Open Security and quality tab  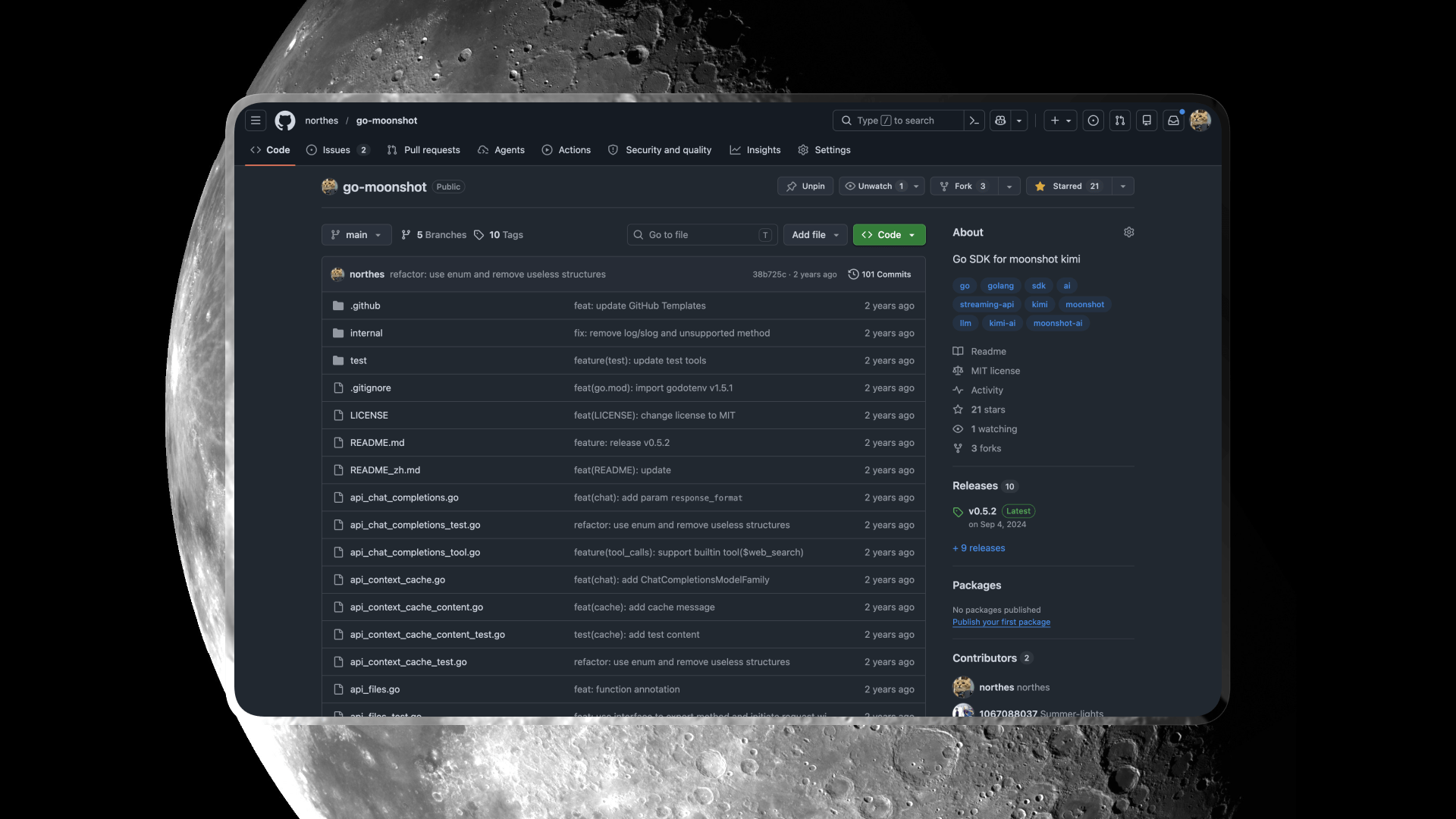pyautogui.click(x=660, y=150)
